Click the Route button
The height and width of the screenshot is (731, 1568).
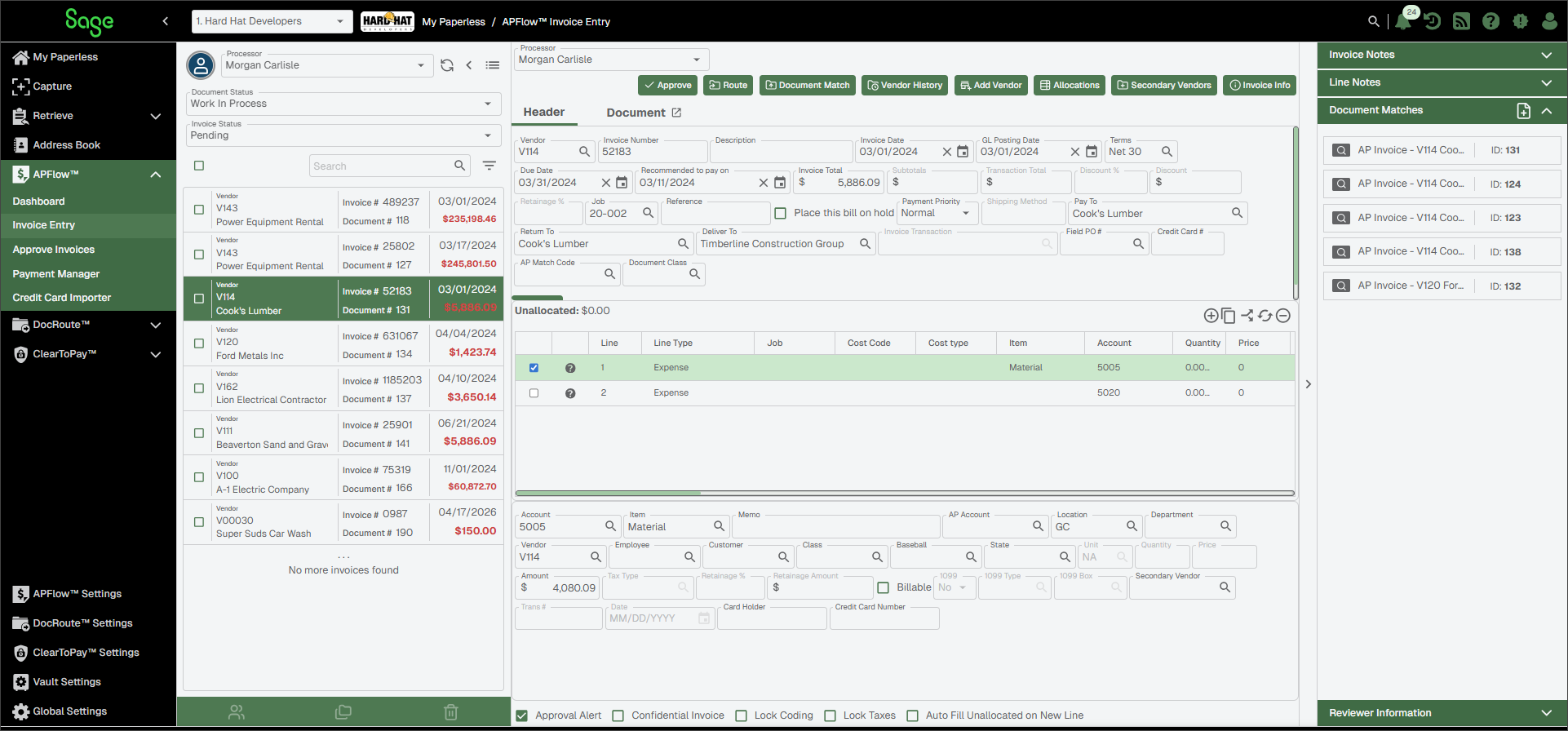click(728, 85)
